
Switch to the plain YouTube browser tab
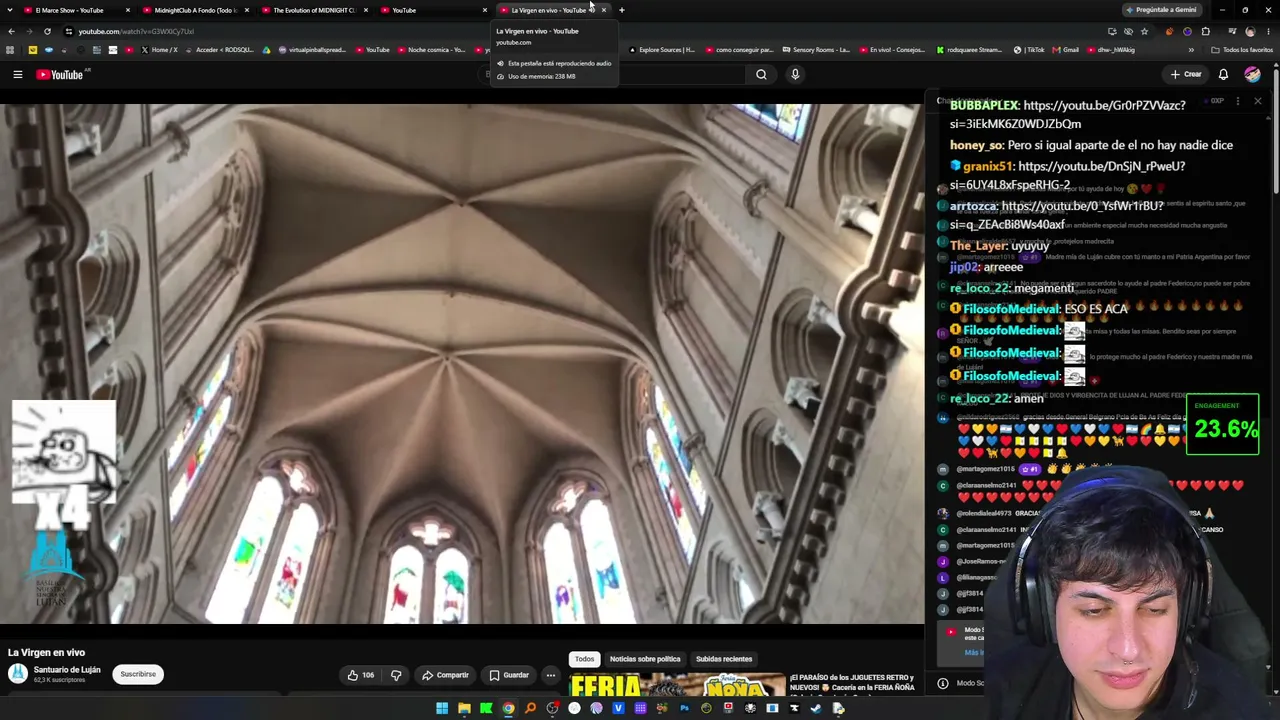[433, 10]
